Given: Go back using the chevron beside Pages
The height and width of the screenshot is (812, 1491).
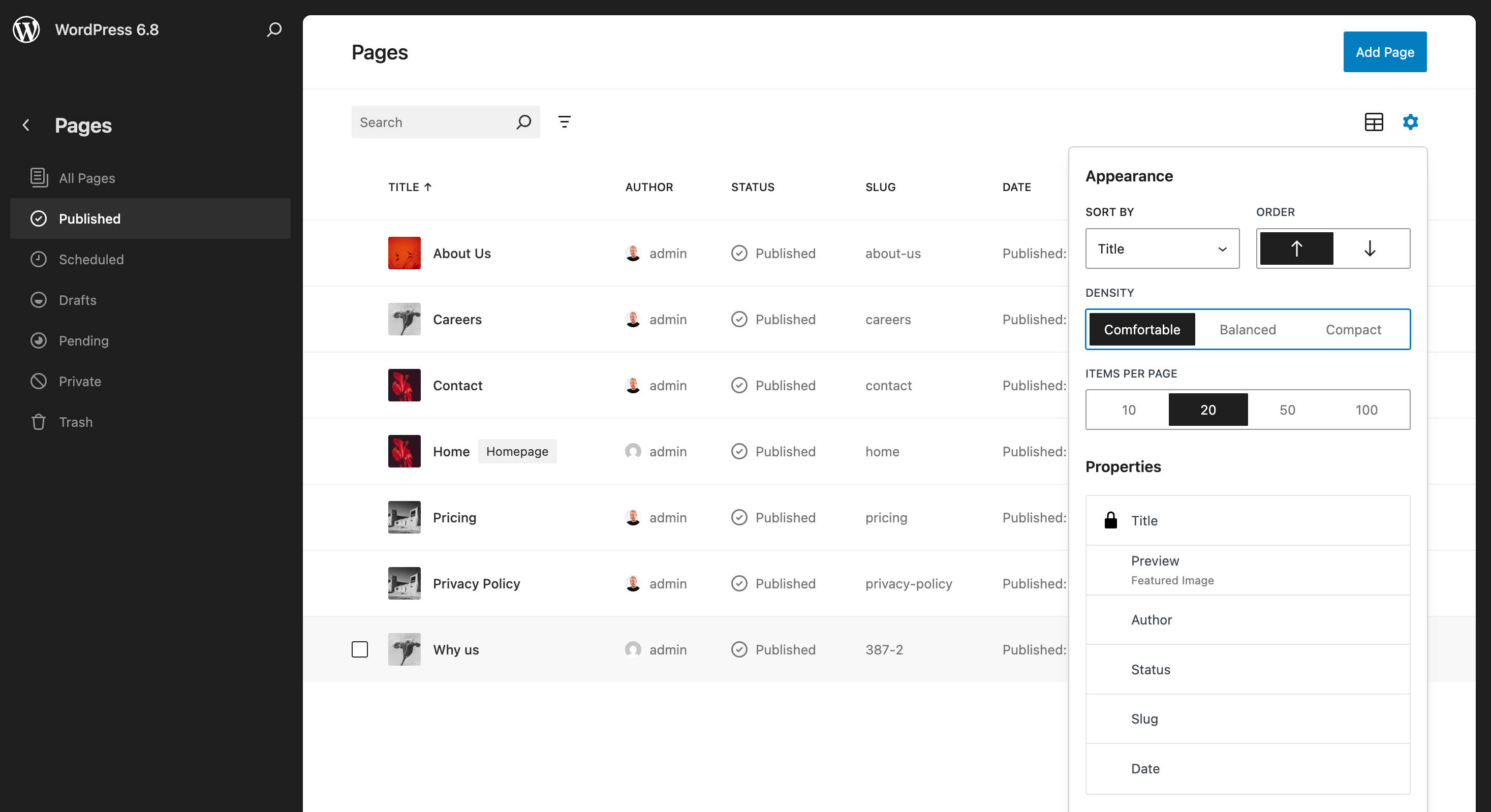Looking at the screenshot, I should (x=26, y=125).
